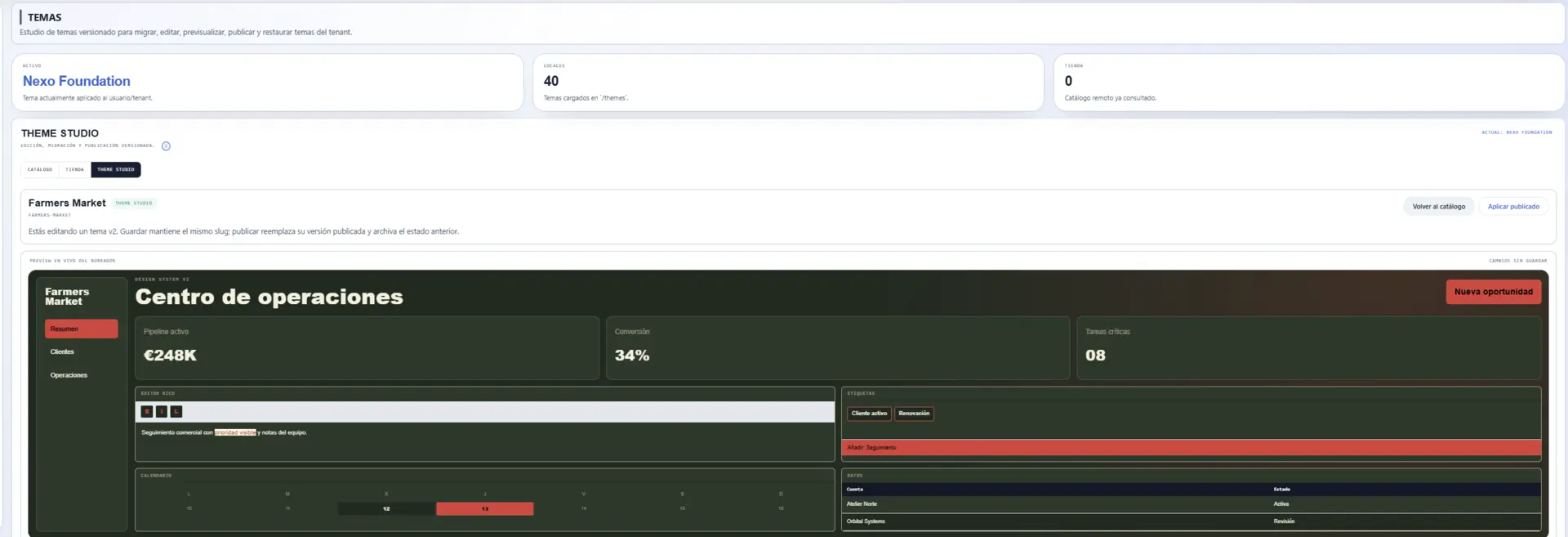The height and width of the screenshot is (537, 1568).
Task: Open Resumen in the preview sidebar
Action: click(x=82, y=329)
